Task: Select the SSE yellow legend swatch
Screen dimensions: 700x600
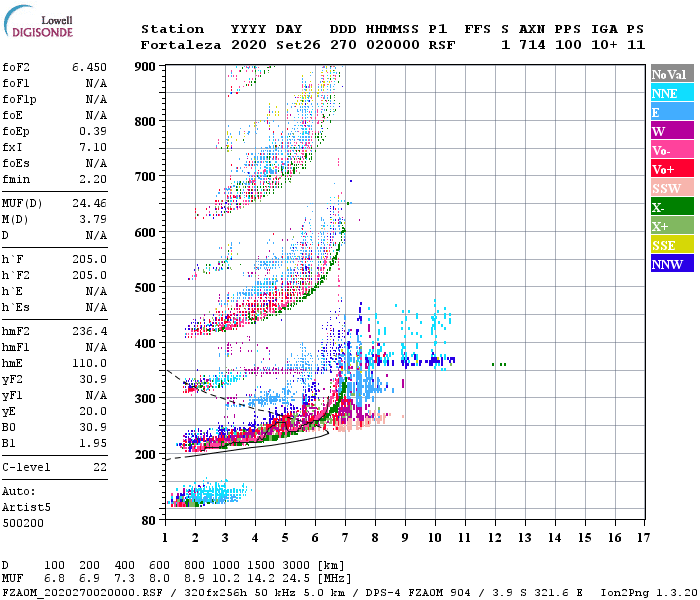Action: [672, 245]
